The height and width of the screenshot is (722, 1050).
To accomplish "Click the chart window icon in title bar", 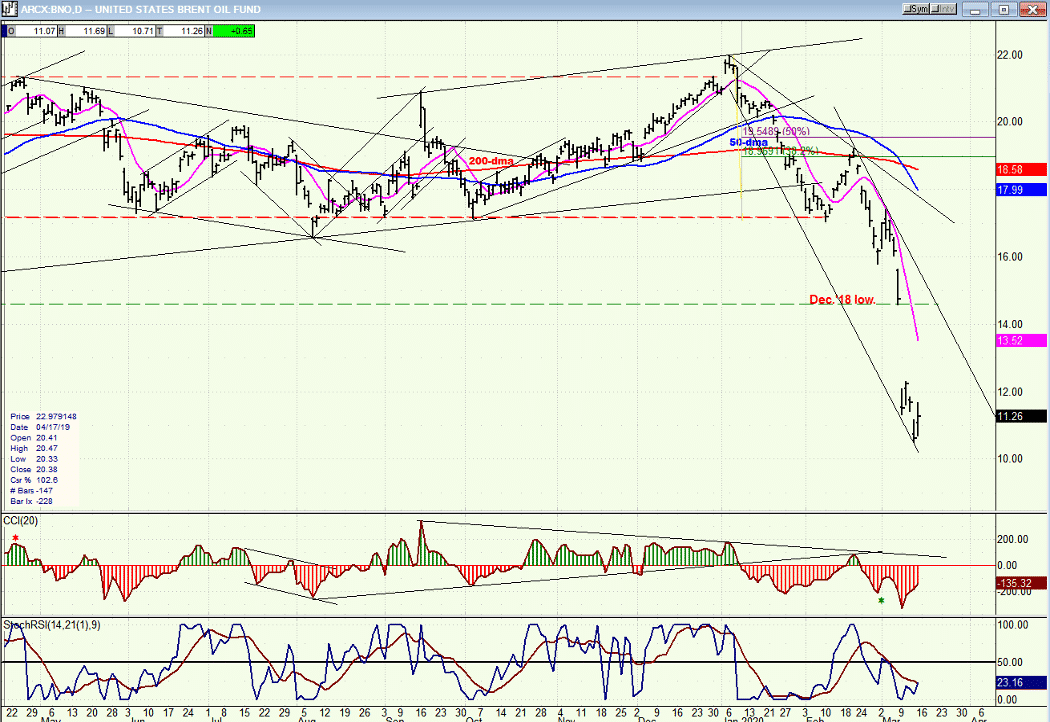I will (x=10, y=9).
